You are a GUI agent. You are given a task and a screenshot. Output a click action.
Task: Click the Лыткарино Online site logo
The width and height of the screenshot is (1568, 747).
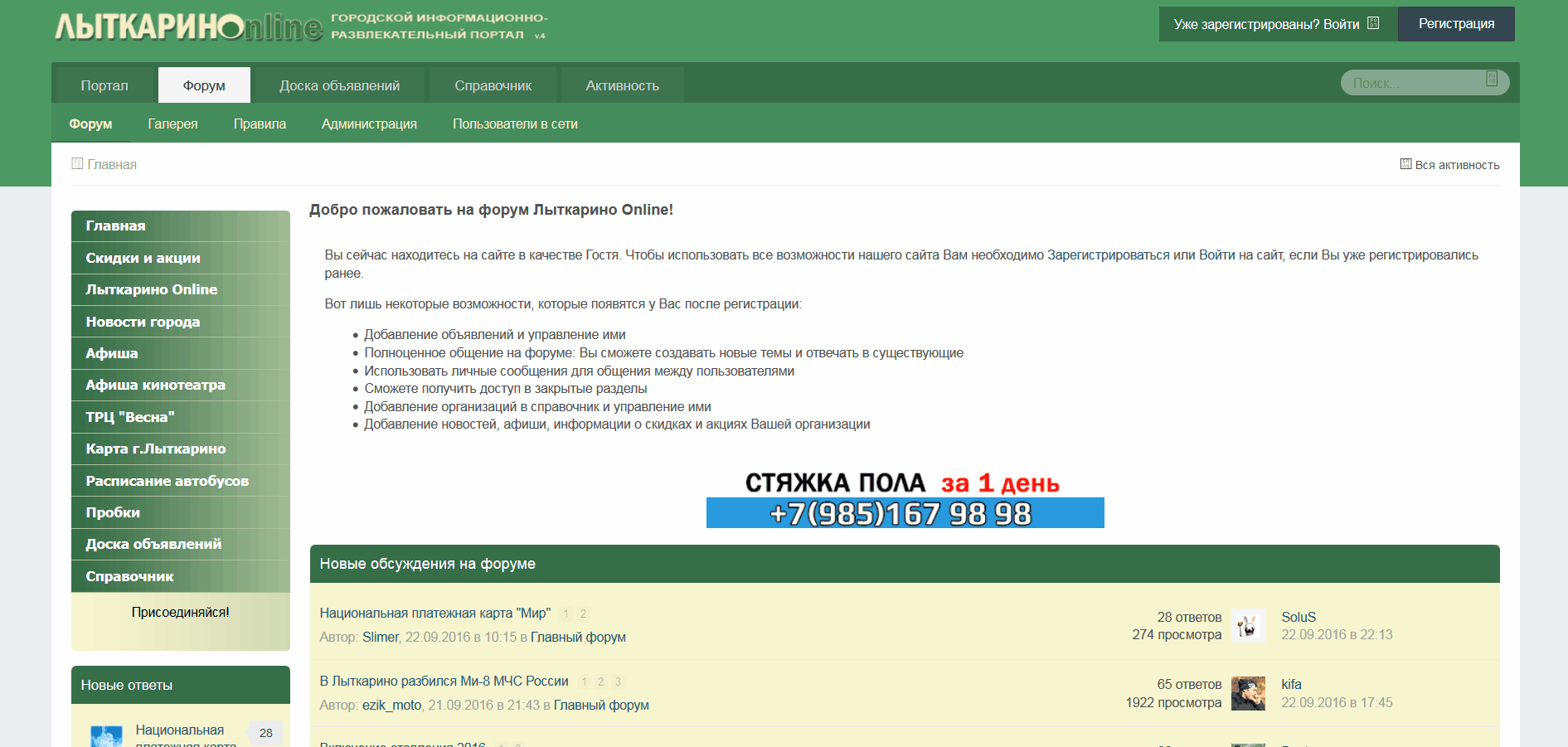coord(189,27)
